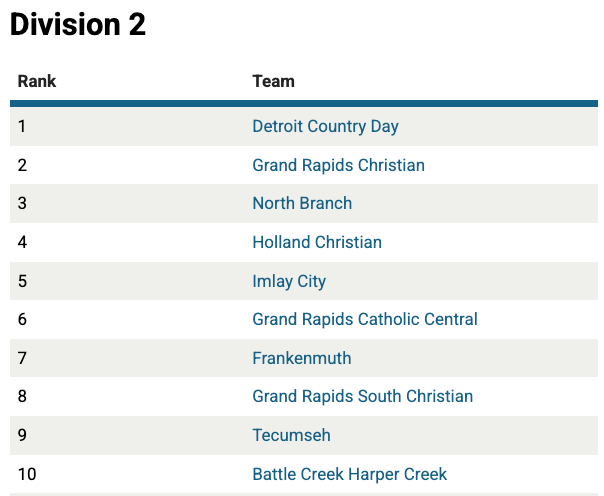604x496 pixels.
Task: Click the Team column header
Action: [273, 81]
